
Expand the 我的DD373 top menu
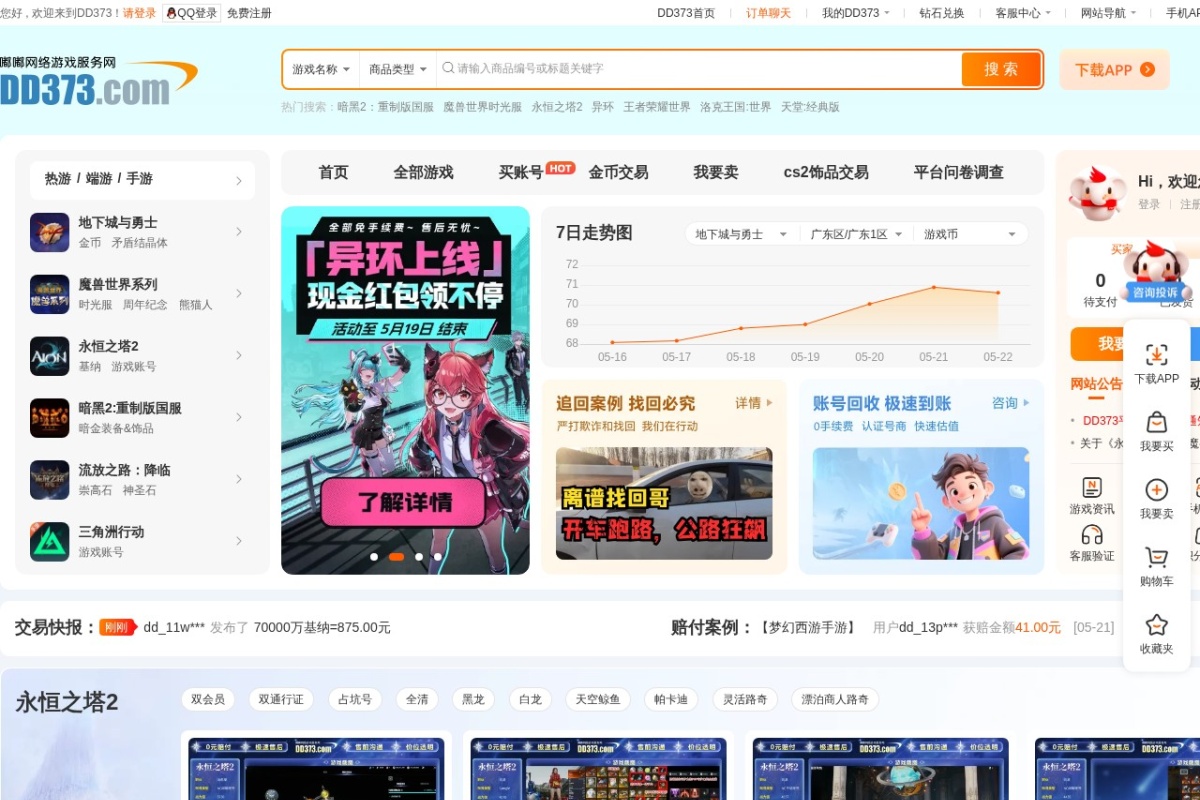tap(856, 13)
